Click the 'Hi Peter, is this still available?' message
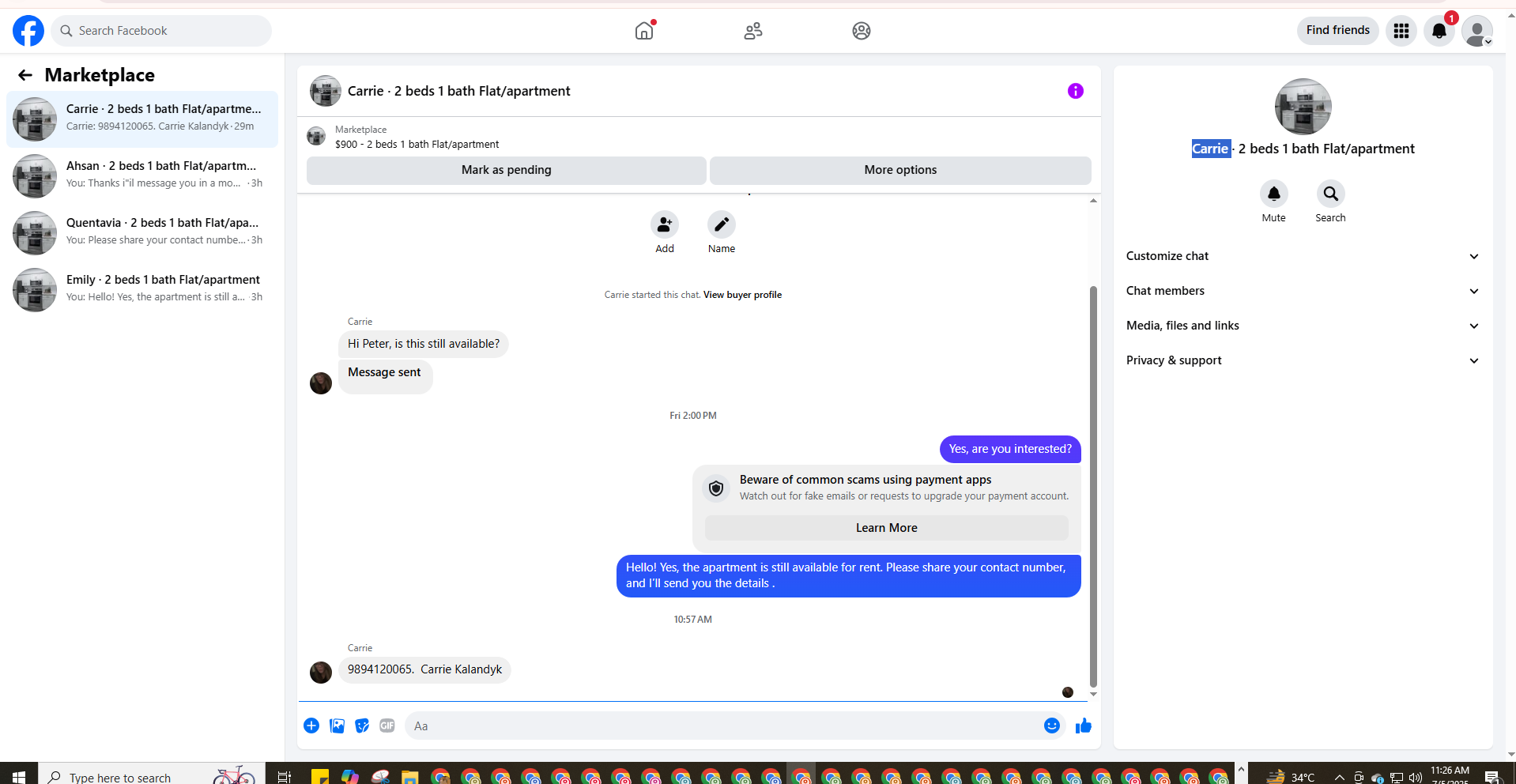The width and height of the screenshot is (1516, 784). pos(424,344)
